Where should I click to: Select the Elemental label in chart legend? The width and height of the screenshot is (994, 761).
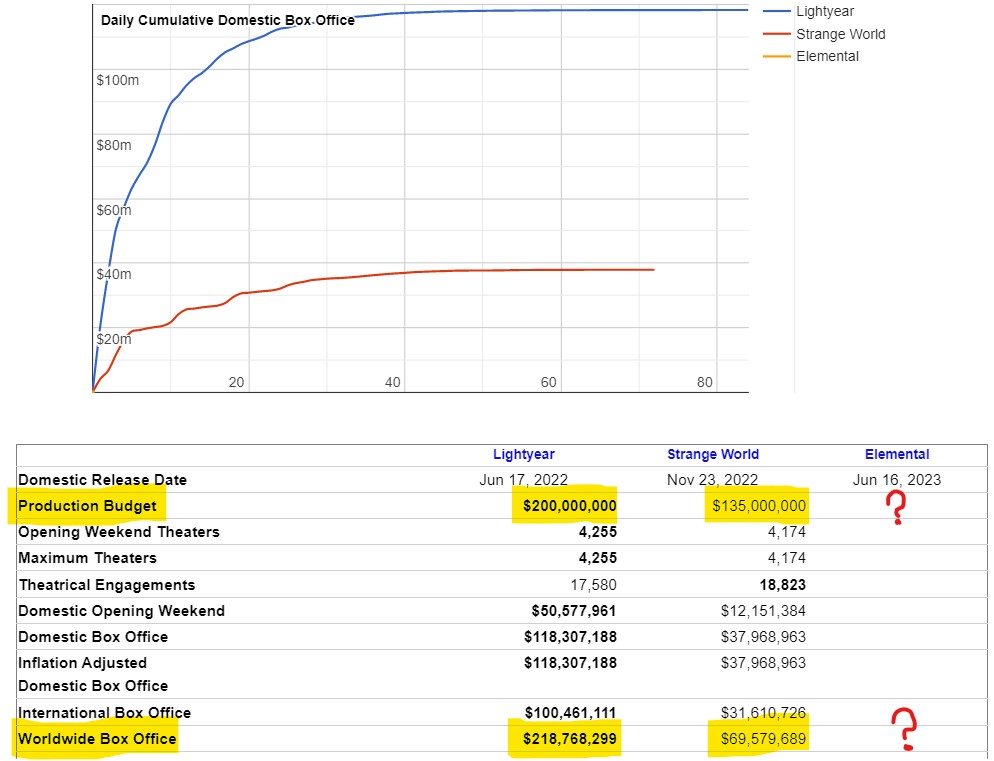[827, 56]
